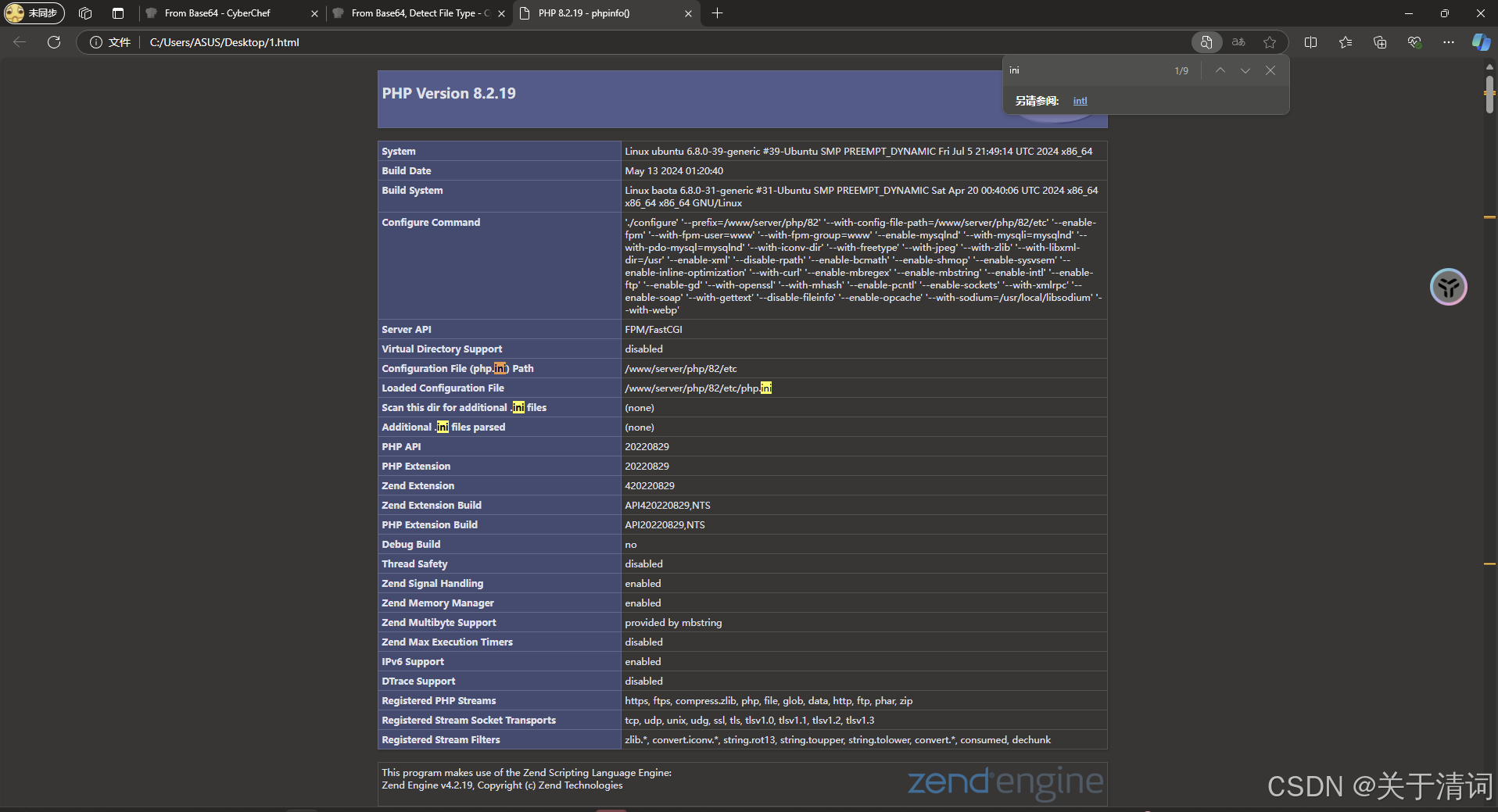Toggle split screen view

click(1311, 42)
